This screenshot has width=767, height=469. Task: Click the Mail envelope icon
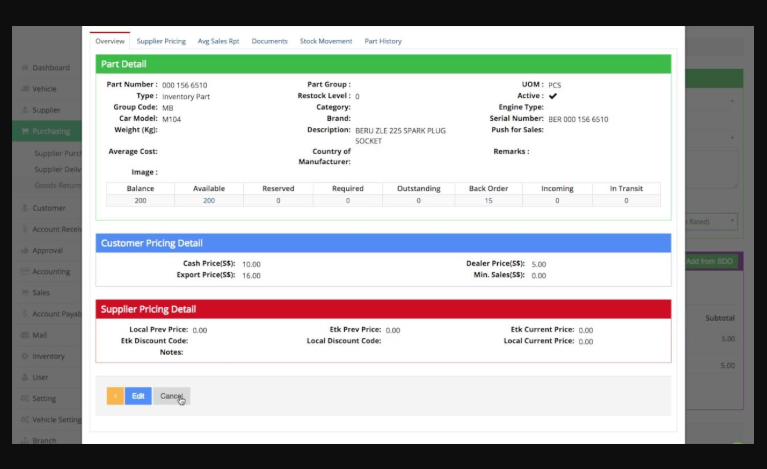coord(25,335)
